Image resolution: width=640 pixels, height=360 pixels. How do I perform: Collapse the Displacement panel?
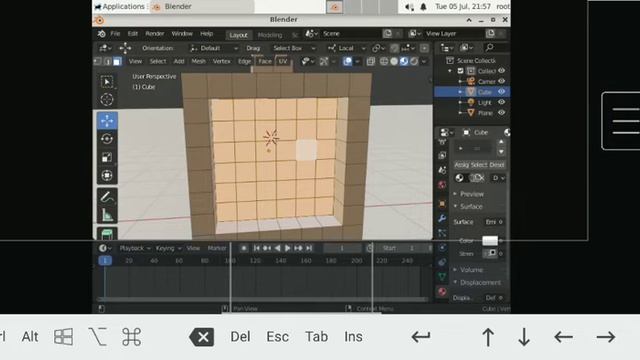(x=480, y=282)
